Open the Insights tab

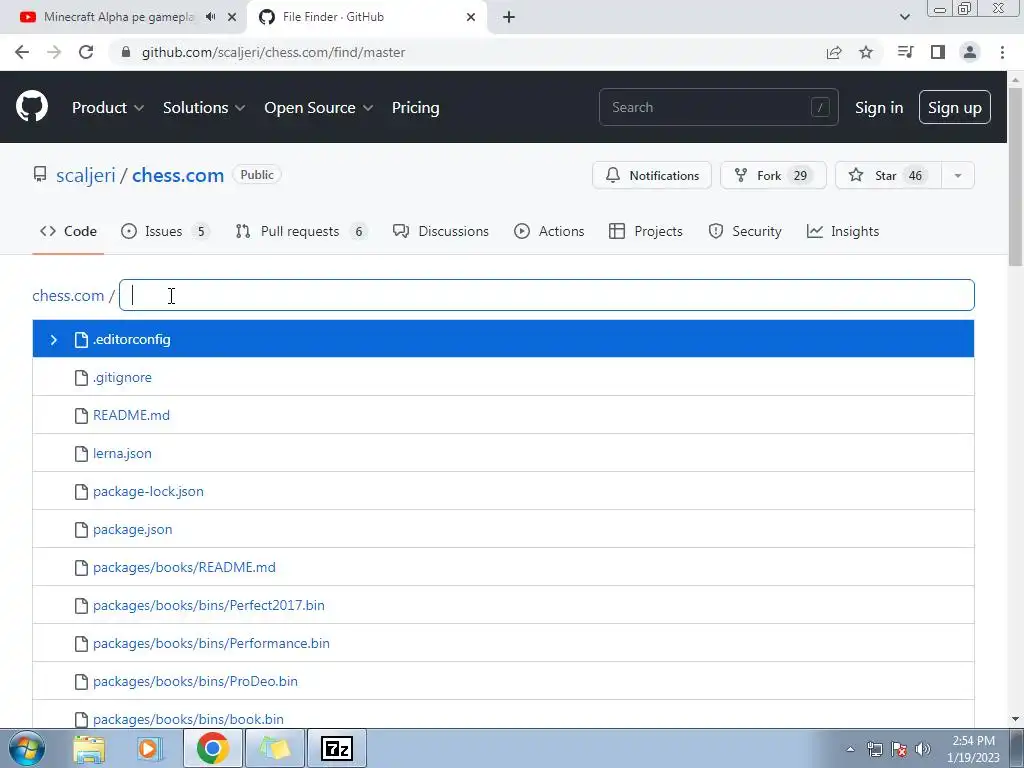point(843,231)
